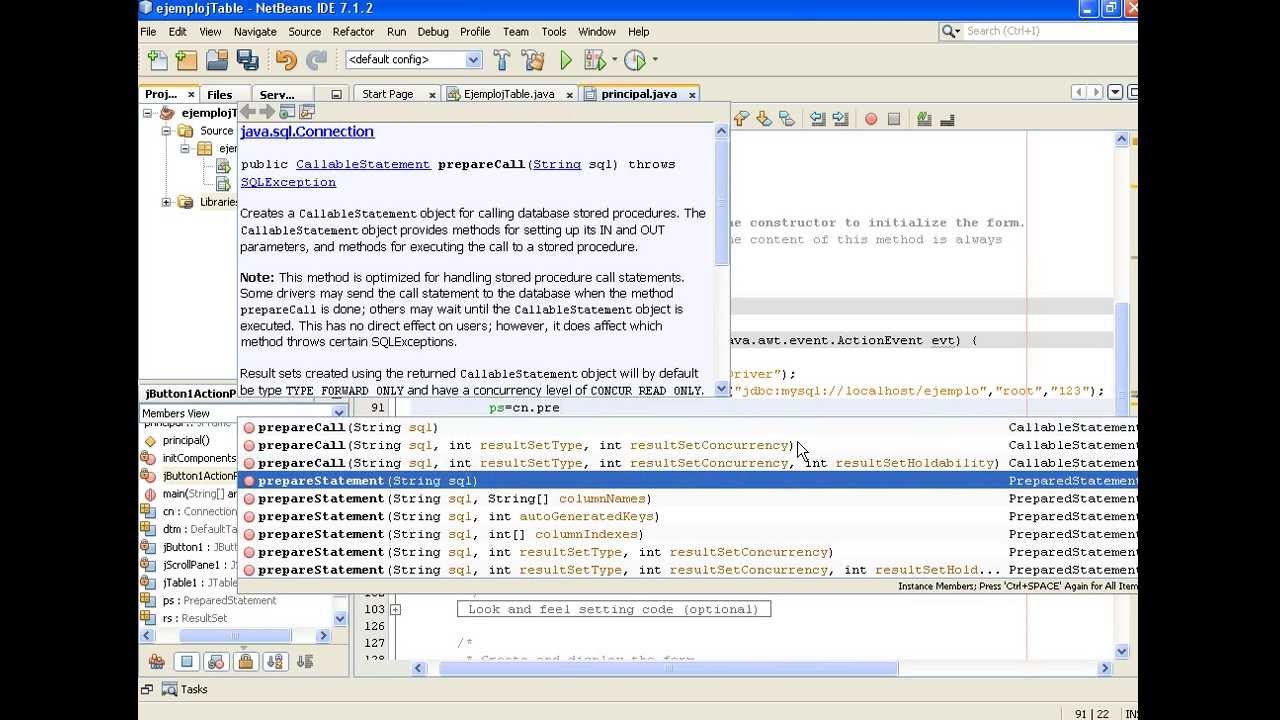Image resolution: width=1280 pixels, height=720 pixels.
Task: Expand code fold at line 103
Action: (x=396, y=609)
